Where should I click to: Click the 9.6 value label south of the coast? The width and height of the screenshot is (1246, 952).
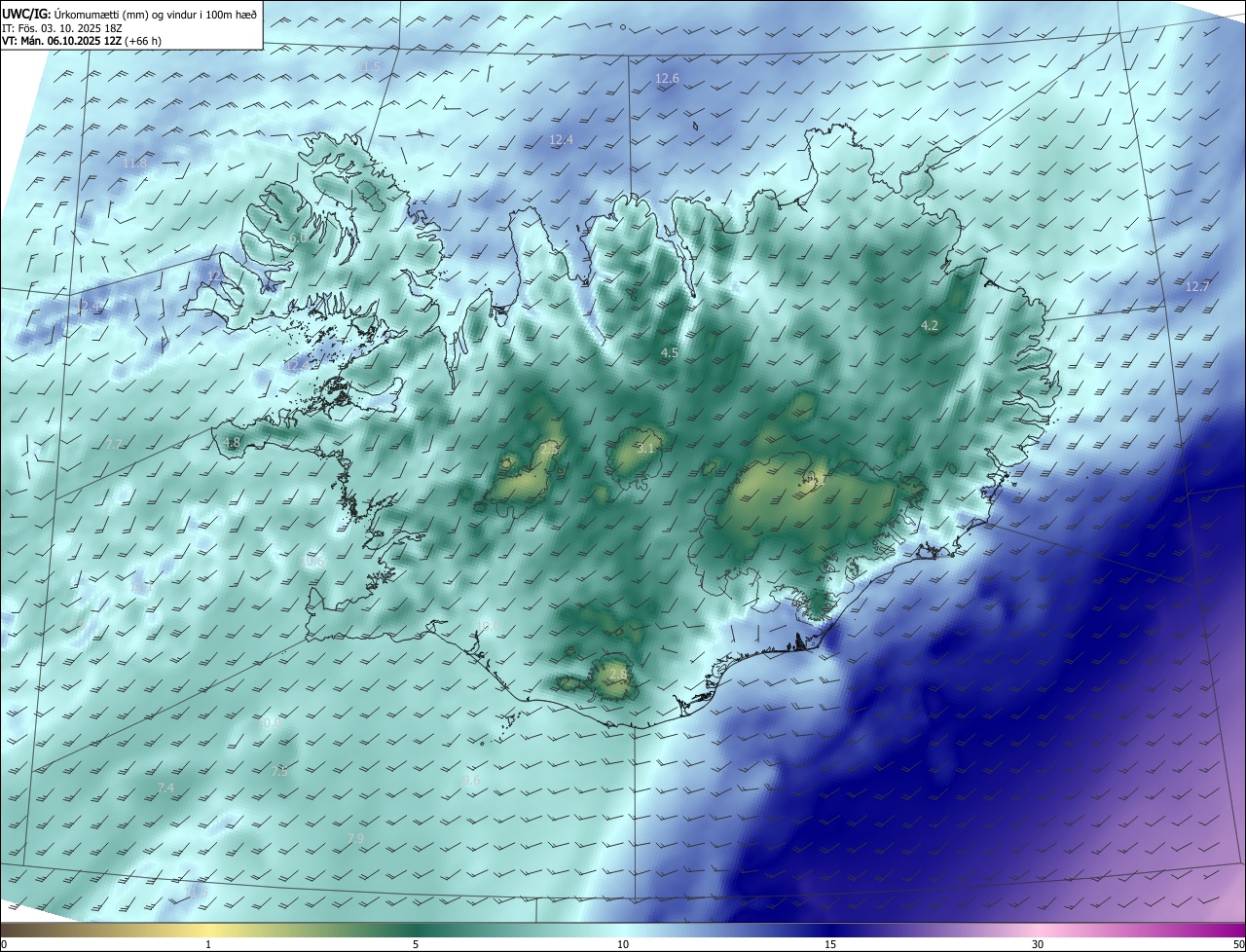471,781
